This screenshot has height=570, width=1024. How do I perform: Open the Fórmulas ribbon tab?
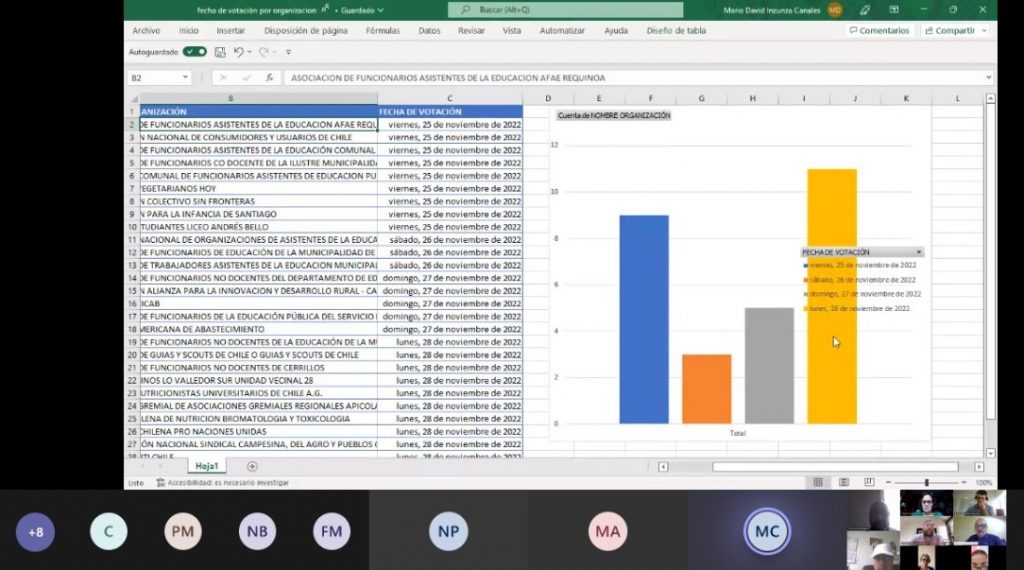click(x=382, y=31)
